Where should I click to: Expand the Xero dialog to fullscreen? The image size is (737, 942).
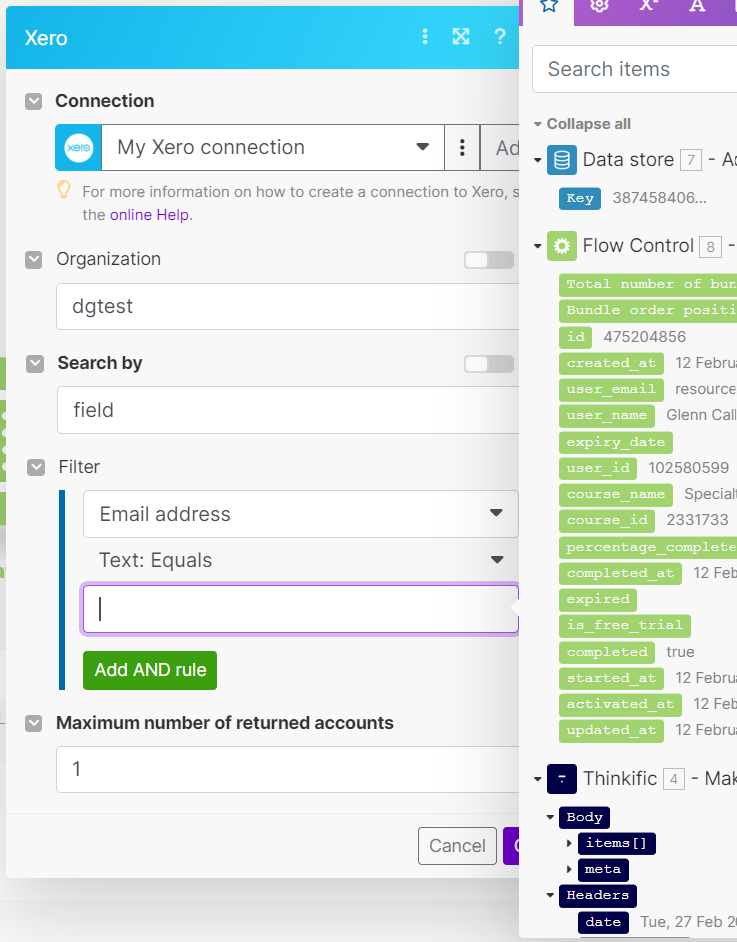[461, 37]
